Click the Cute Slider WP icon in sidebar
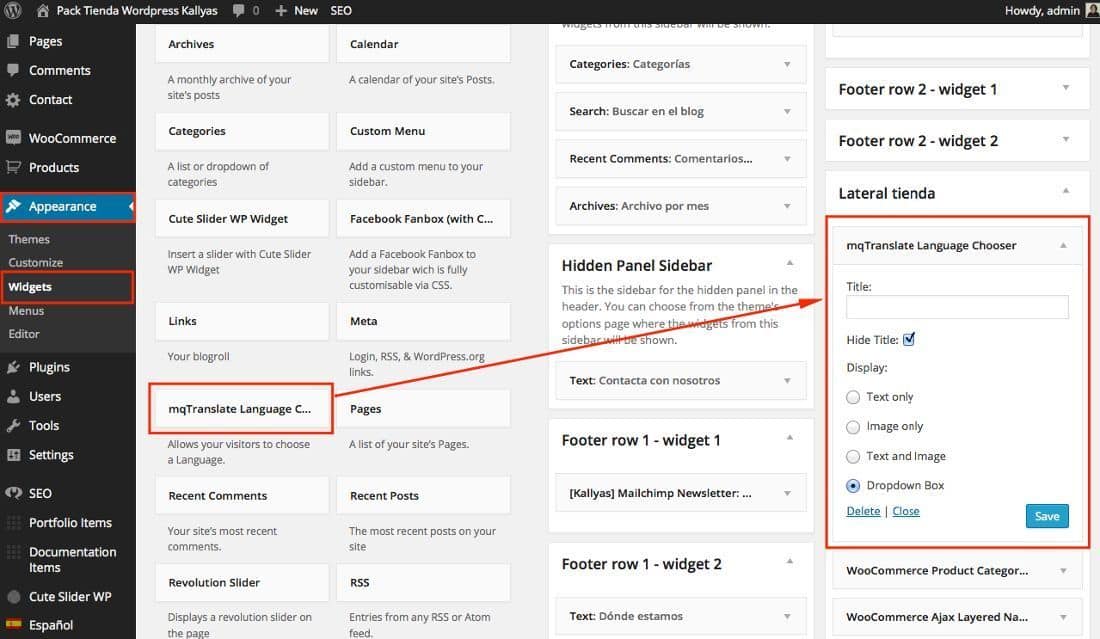 13,597
